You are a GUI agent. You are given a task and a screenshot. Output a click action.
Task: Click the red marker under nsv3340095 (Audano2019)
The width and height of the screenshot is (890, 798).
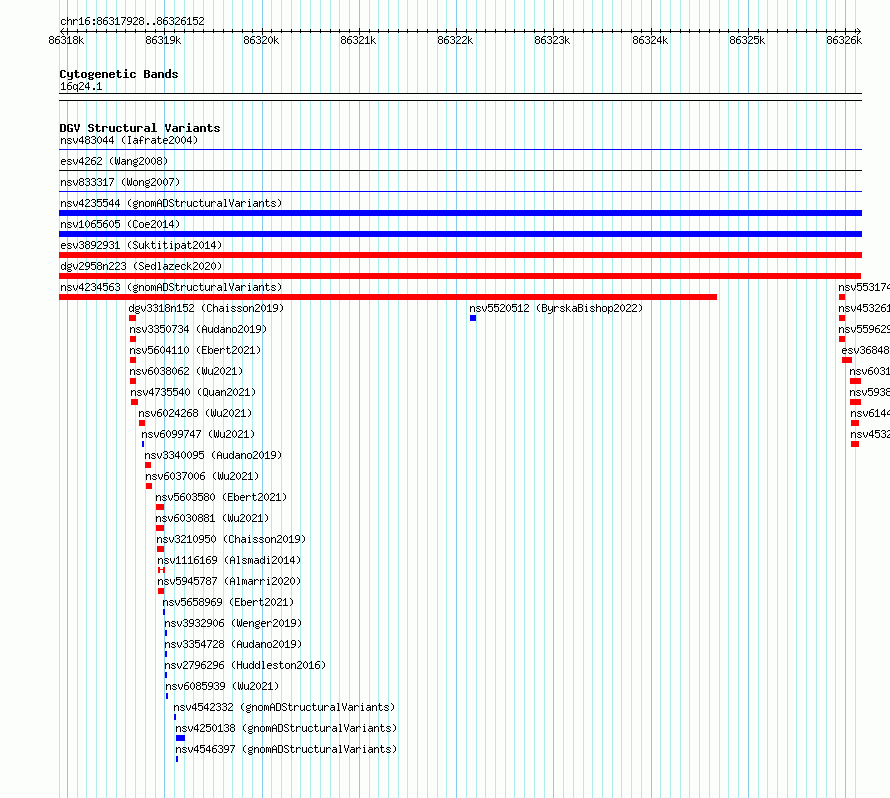(x=148, y=465)
